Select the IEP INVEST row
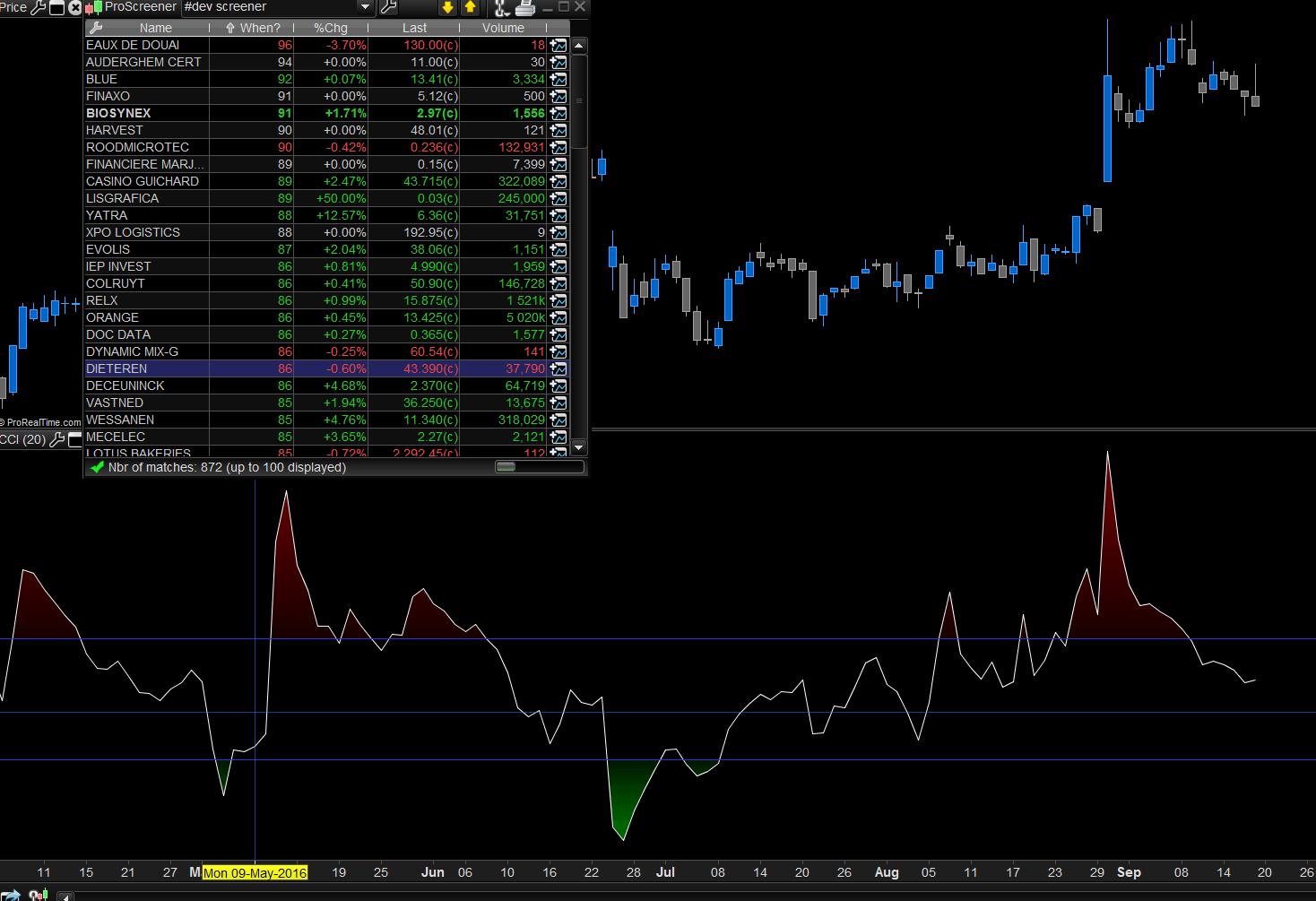The image size is (1316, 901). 327,266
